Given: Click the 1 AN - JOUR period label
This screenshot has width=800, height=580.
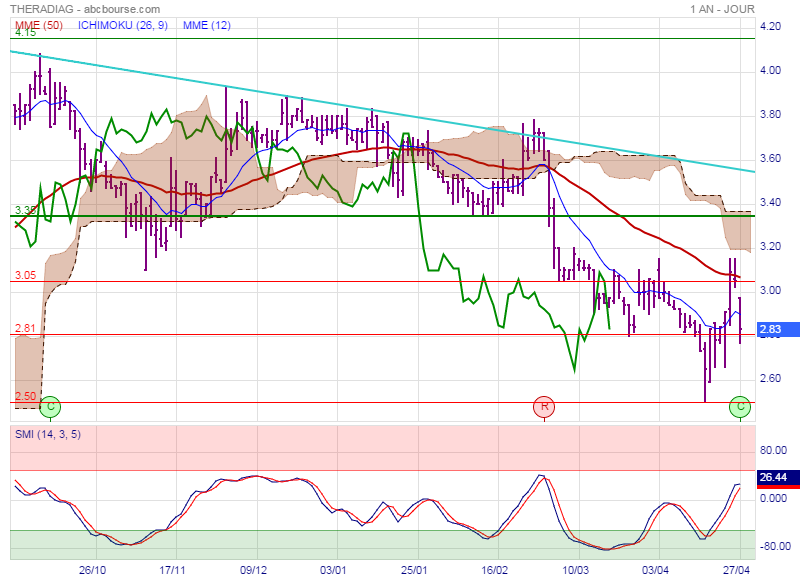Looking at the screenshot, I should [x=722, y=9].
